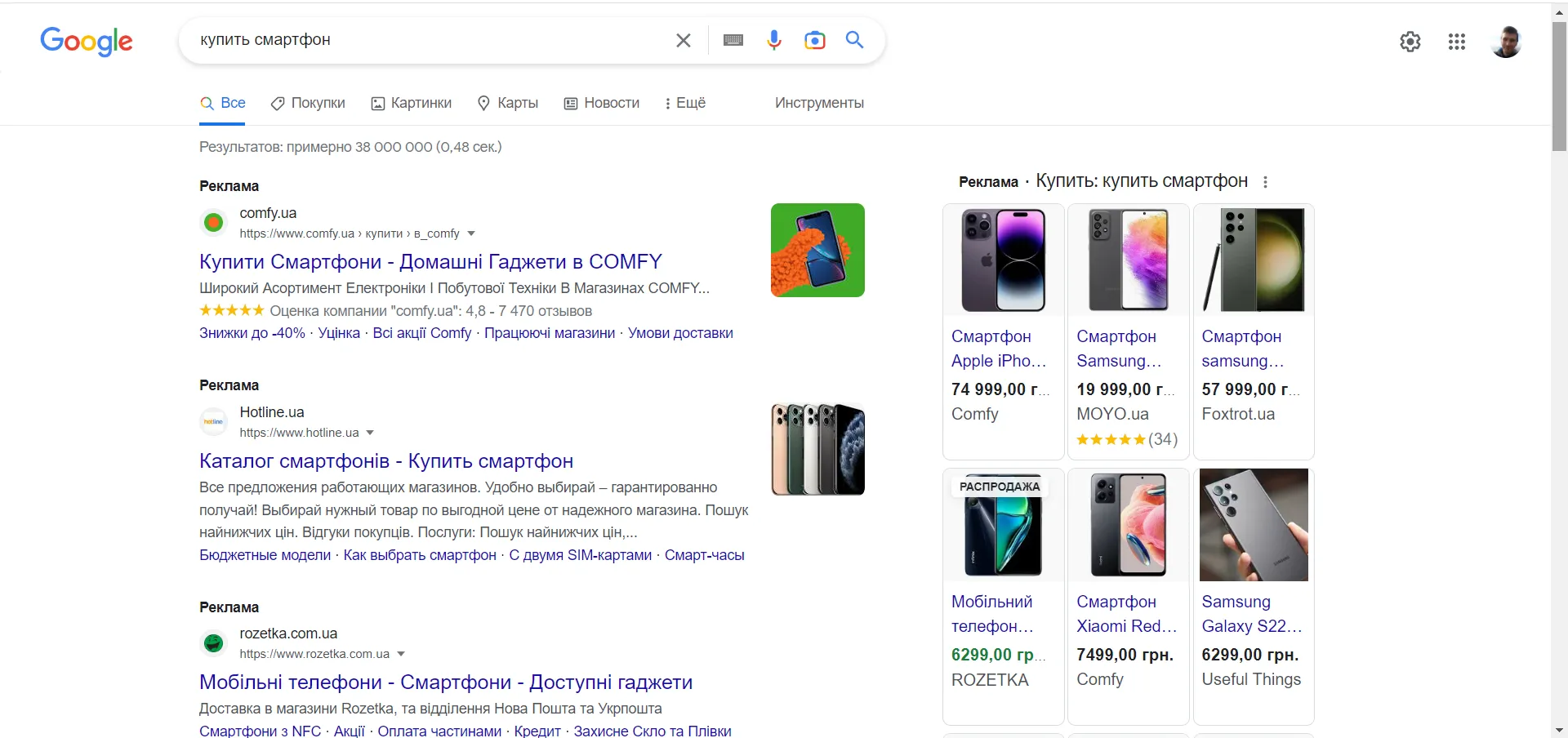Image resolution: width=1568 pixels, height=738 pixels.
Task: Open the Google account profile avatar
Action: 1506,42
